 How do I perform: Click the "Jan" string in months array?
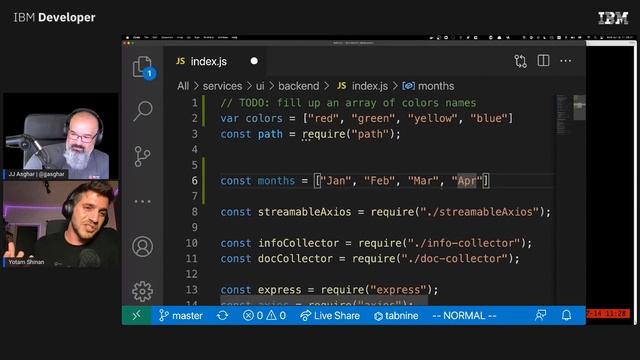coord(336,180)
